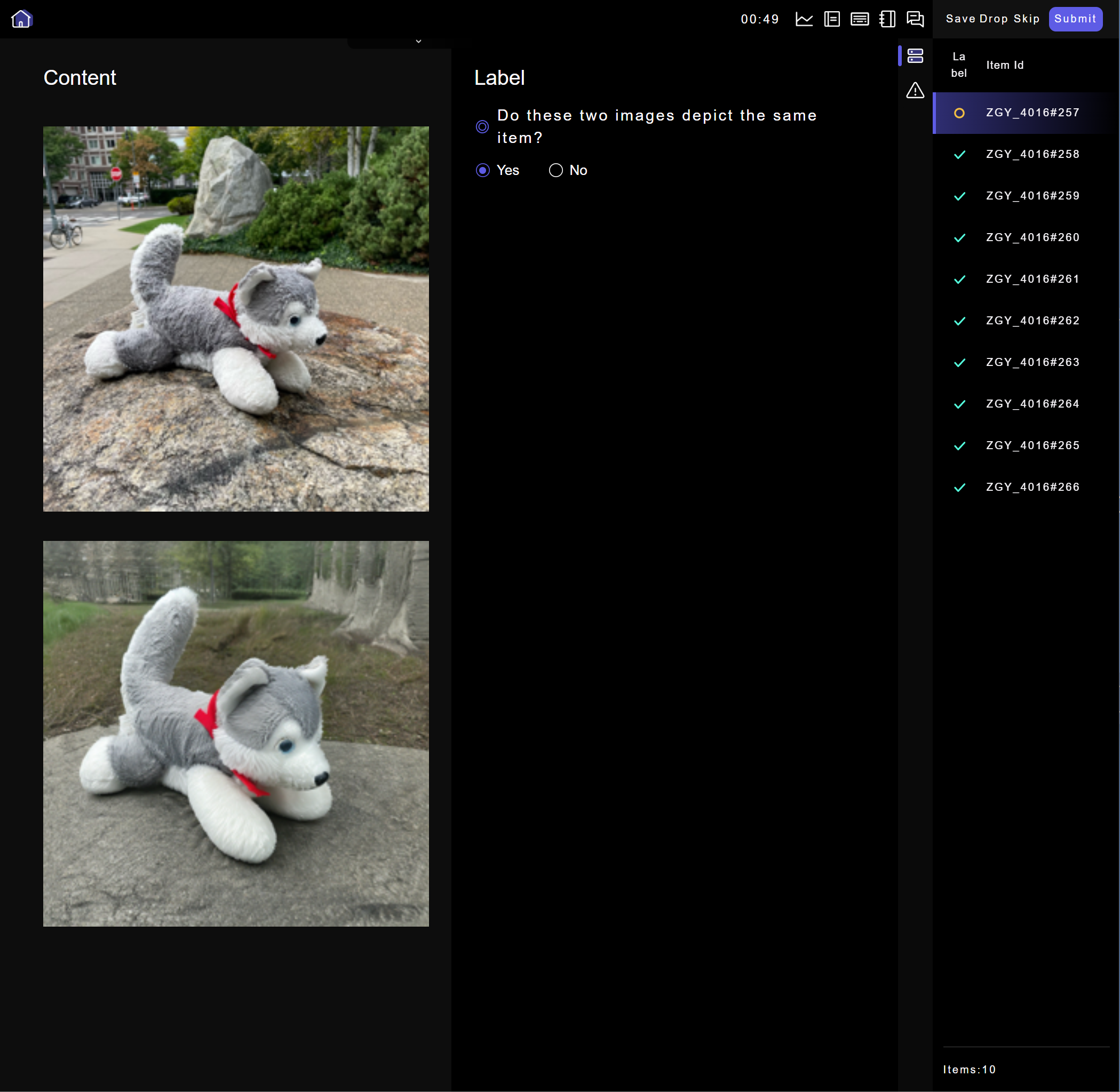Select the No radio option
The height and width of the screenshot is (1092, 1120).
pos(555,170)
